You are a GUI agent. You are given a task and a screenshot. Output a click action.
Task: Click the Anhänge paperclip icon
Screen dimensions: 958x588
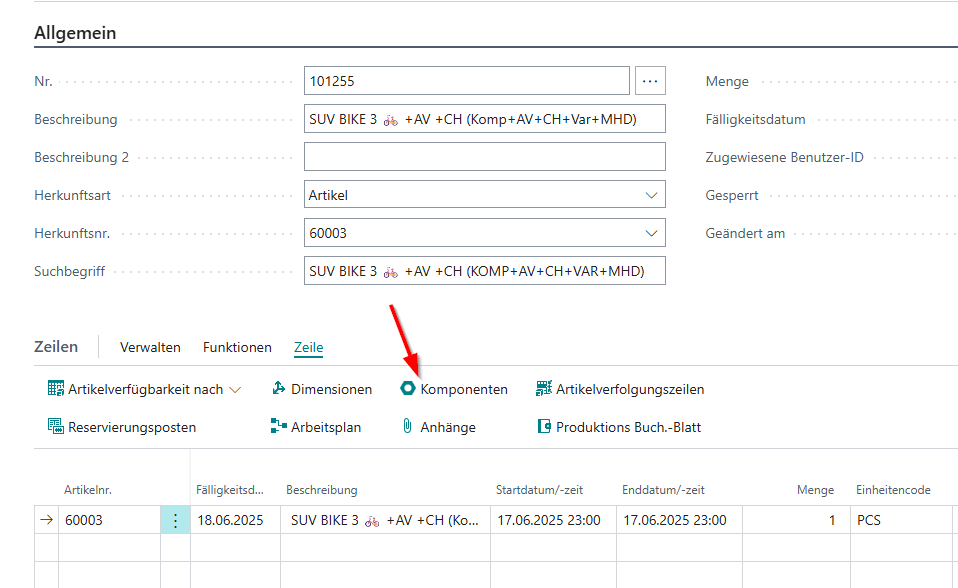coord(408,427)
